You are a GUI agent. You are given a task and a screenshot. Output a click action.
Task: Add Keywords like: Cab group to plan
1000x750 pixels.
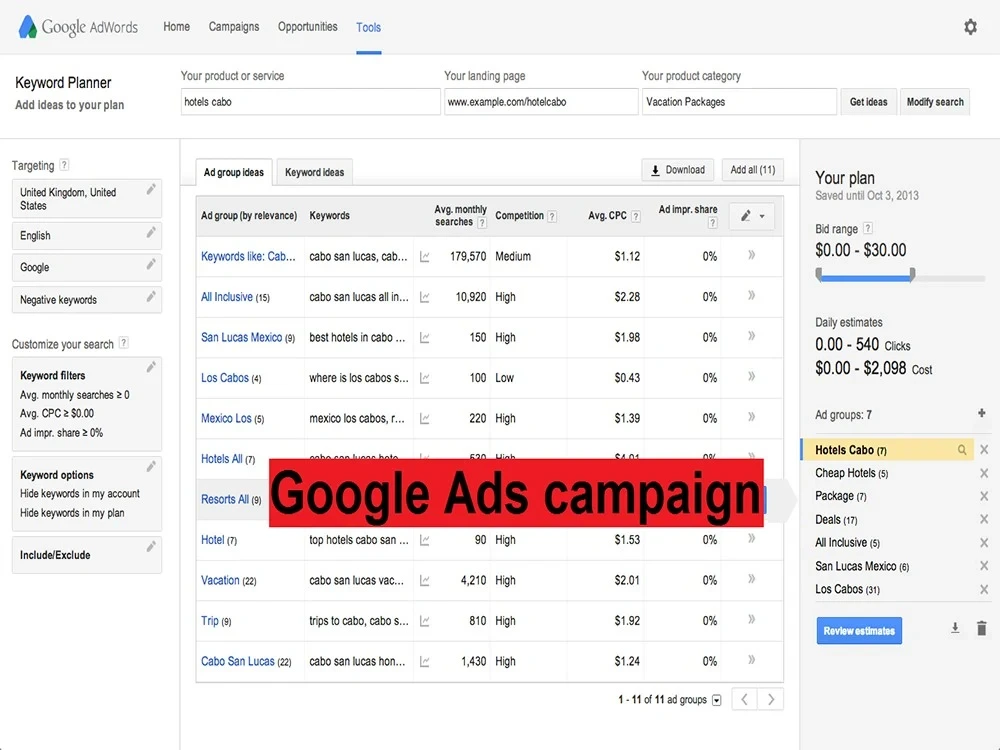pyautogui.click(x=752, y=255)
